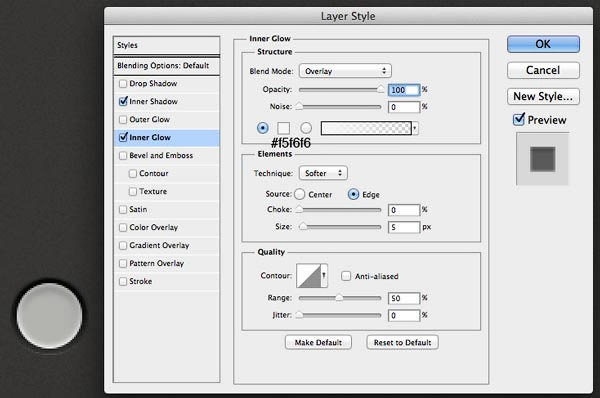Image resolution: width=600 pixels, height=398 pixels.
Task: Select the Outer Glow settings row
Action: pos(166,119)
